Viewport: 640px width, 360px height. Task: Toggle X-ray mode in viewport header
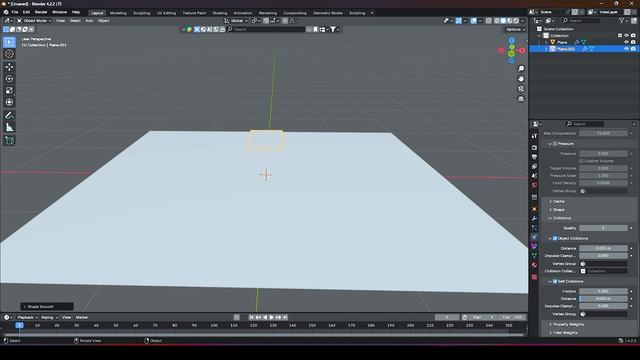point(489,21)
